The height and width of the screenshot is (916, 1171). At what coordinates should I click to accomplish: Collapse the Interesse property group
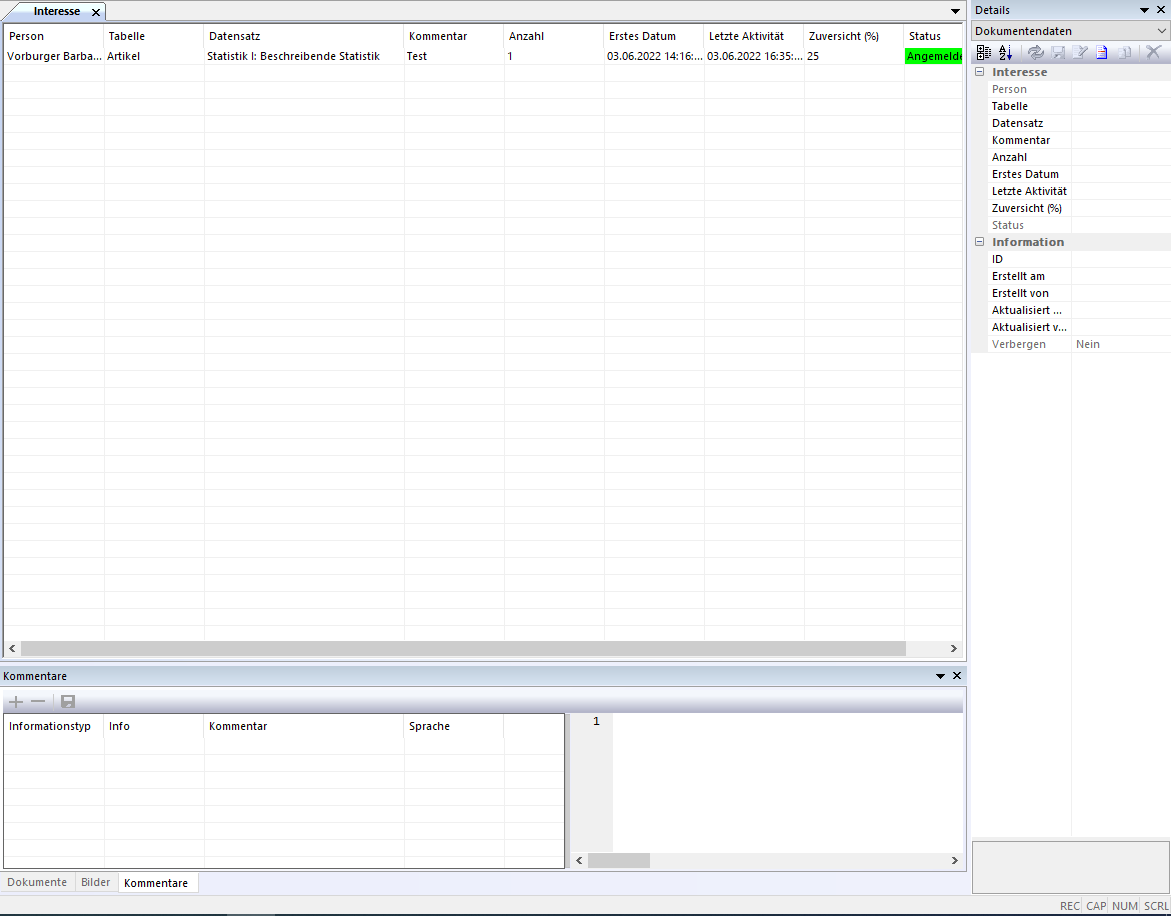pyautogui.click(x=980, y=72)
